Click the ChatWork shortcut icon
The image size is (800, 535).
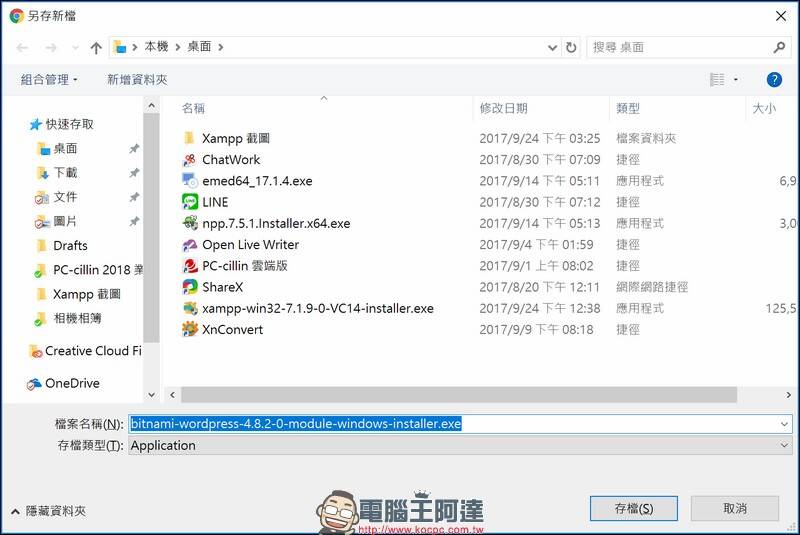pos(190,160)
